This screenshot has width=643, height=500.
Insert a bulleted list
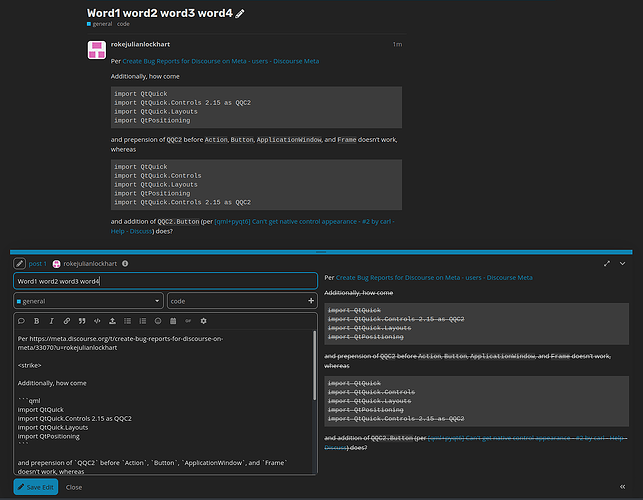(128, 321)
